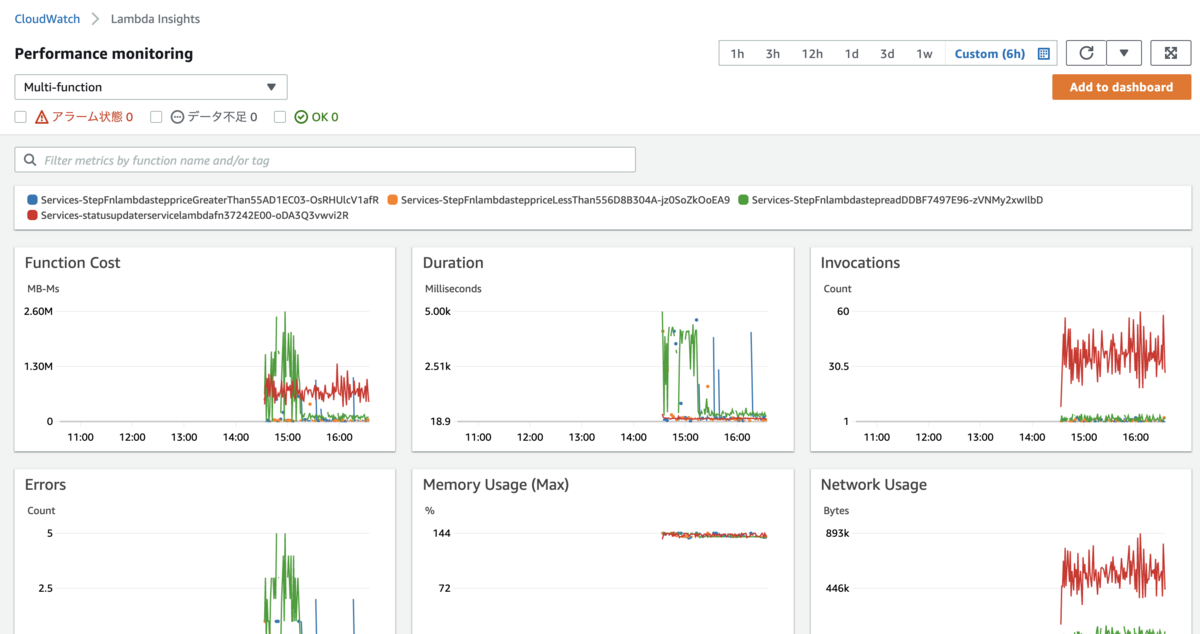Click the green lambdastepread legend swatch

tap(743, 200)
